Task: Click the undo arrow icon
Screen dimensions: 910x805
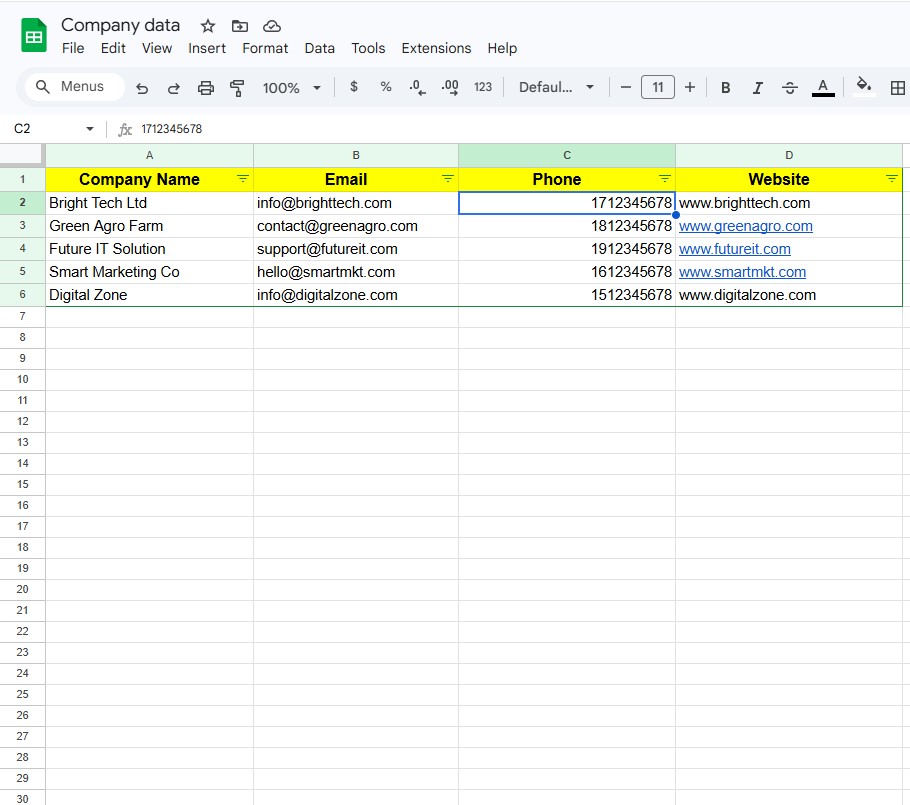Action: point(142,88)
